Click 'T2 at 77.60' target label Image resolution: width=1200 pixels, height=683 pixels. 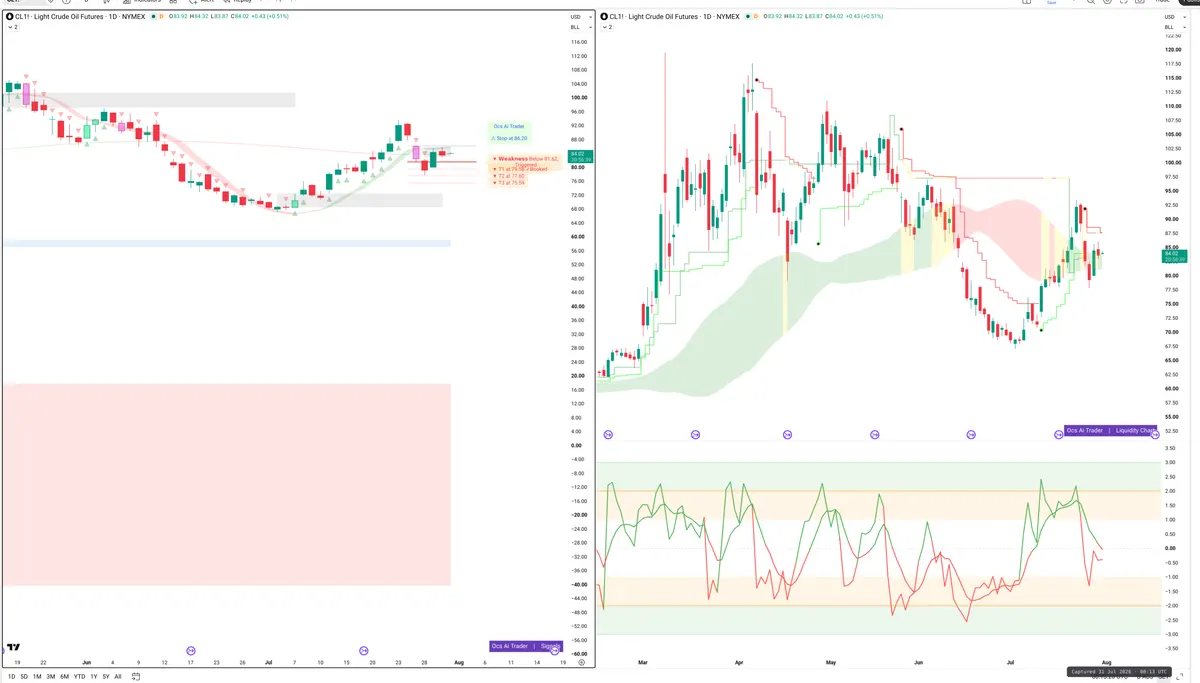pyautogui.click(x=510, y=176)
